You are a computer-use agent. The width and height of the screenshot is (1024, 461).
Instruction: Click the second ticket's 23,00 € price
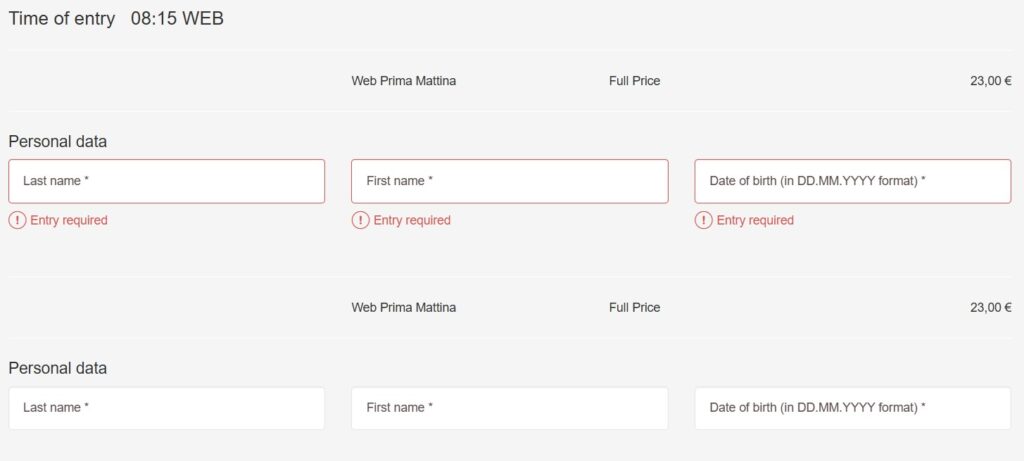coord(991,308)
